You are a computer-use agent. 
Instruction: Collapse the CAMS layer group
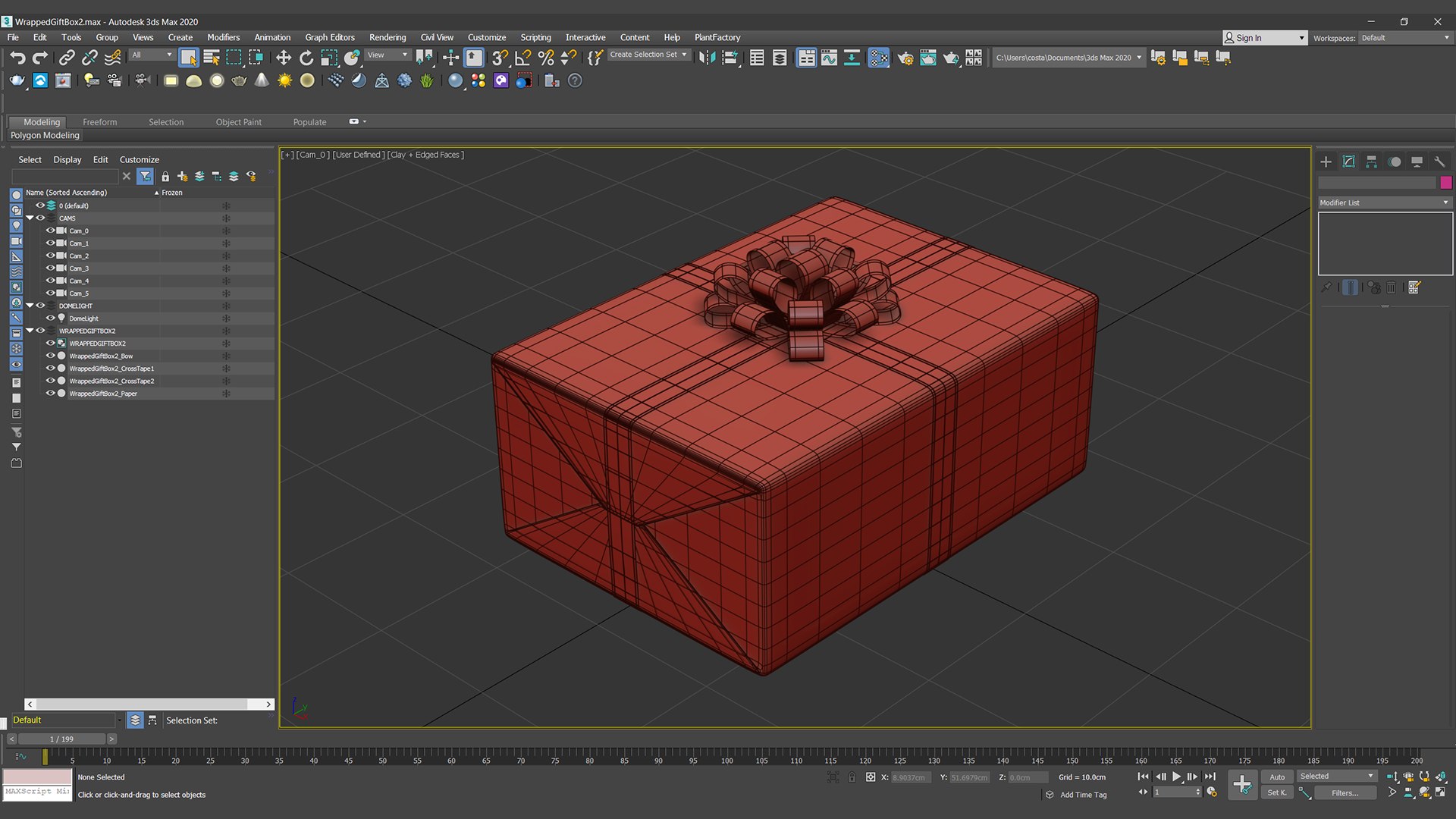click(x=30, y=218)
